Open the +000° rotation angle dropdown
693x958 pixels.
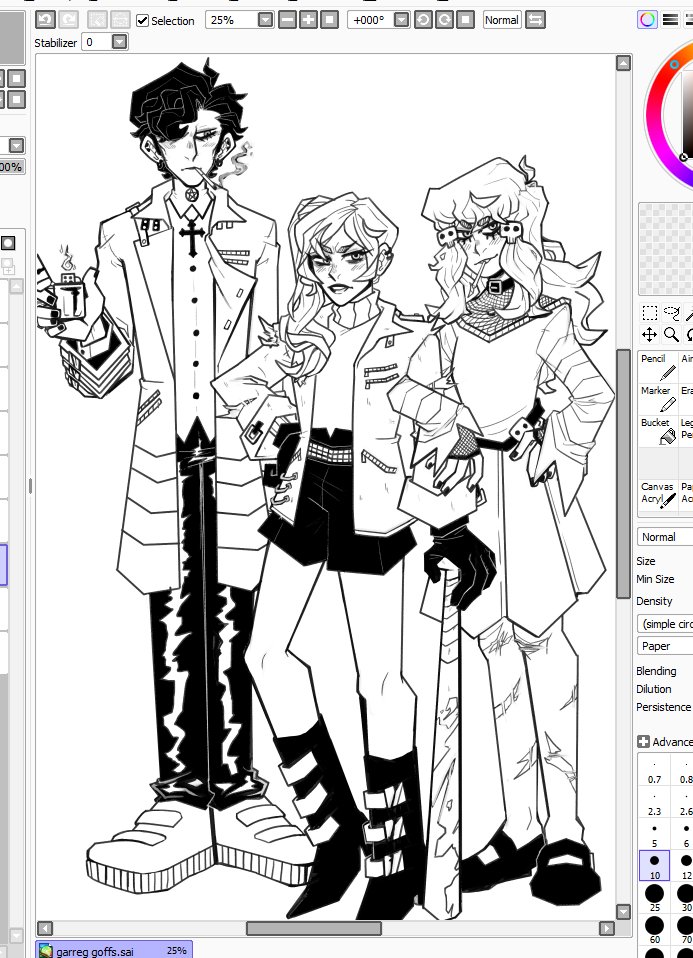401,20
